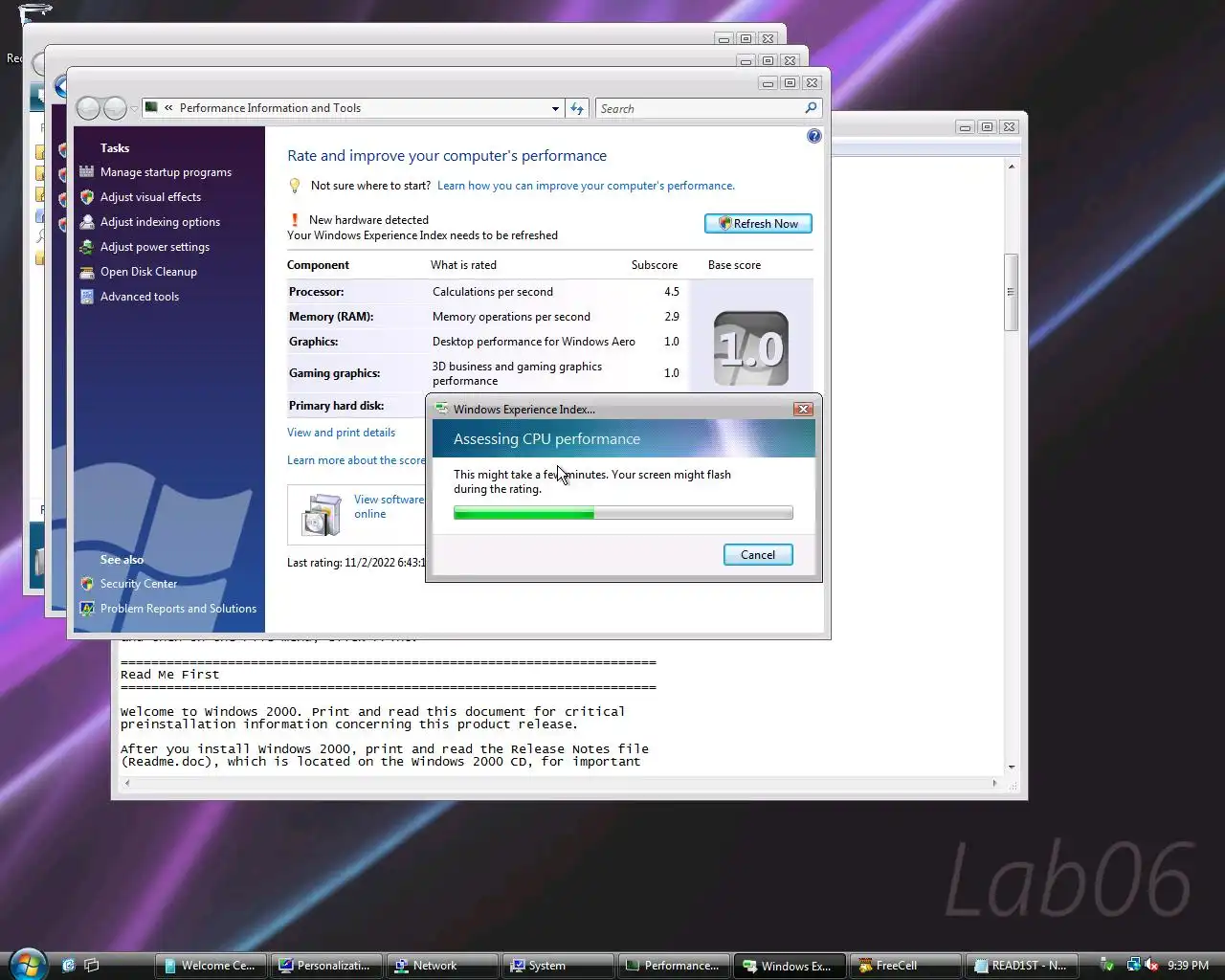Launch Internet Explorer from Quick Launch
Image resolution: width=1225 pixels, height=980 pixels.
[69, 966]
